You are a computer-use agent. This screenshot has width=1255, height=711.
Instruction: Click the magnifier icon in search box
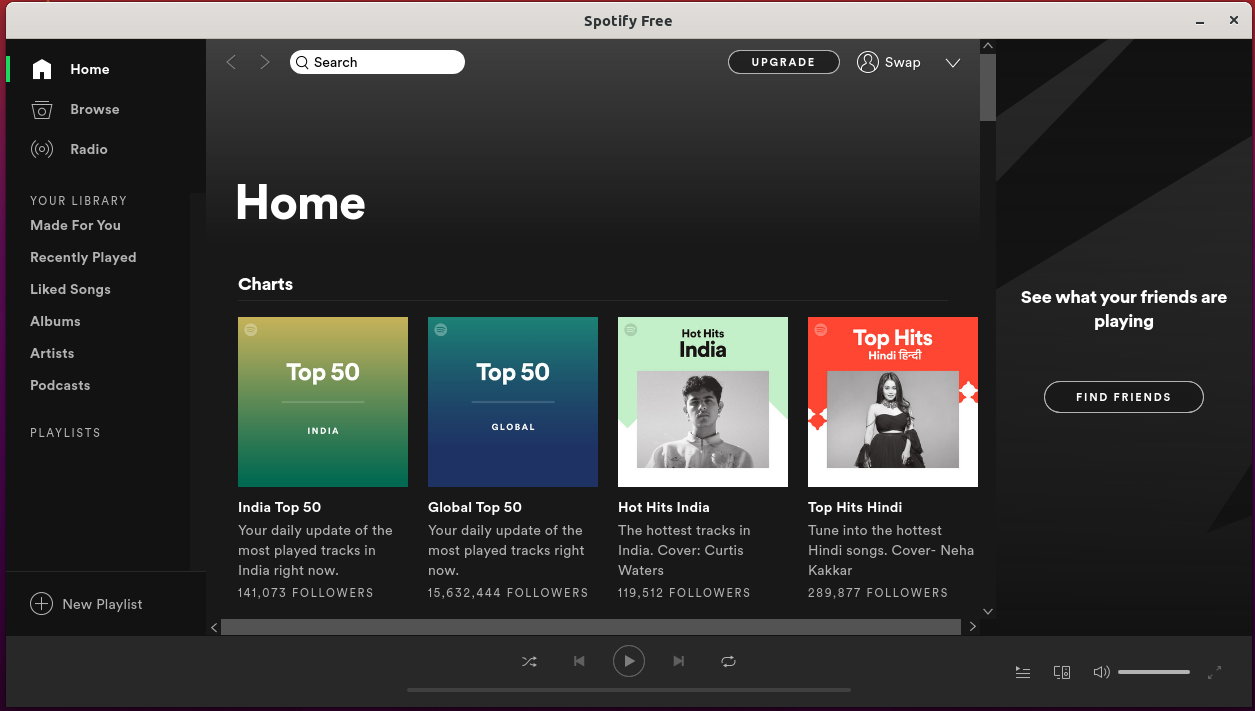click(302, 62)
